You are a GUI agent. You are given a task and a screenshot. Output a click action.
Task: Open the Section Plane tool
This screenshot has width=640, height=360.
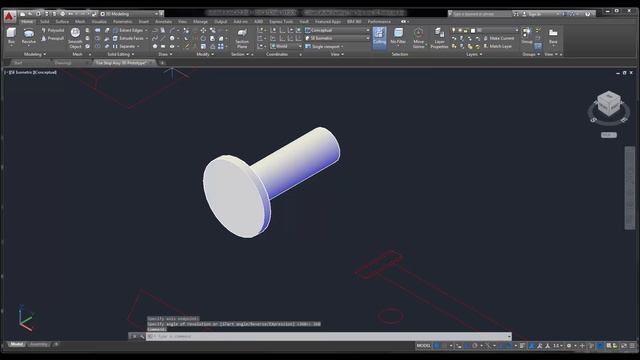[x=242, y=38]
